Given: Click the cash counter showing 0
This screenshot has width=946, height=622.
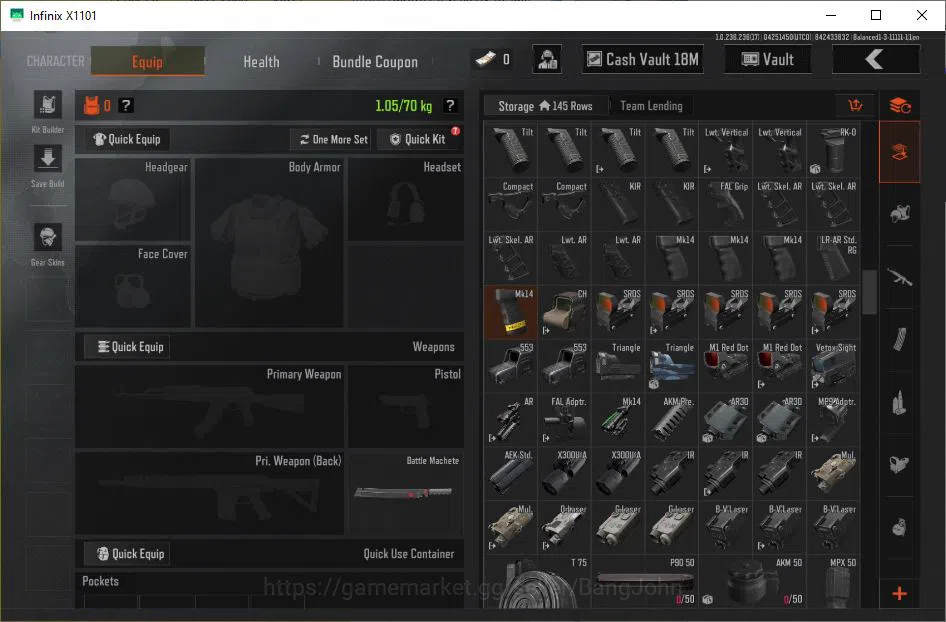Looking at the screenshot, I should [x=493, y=59].
